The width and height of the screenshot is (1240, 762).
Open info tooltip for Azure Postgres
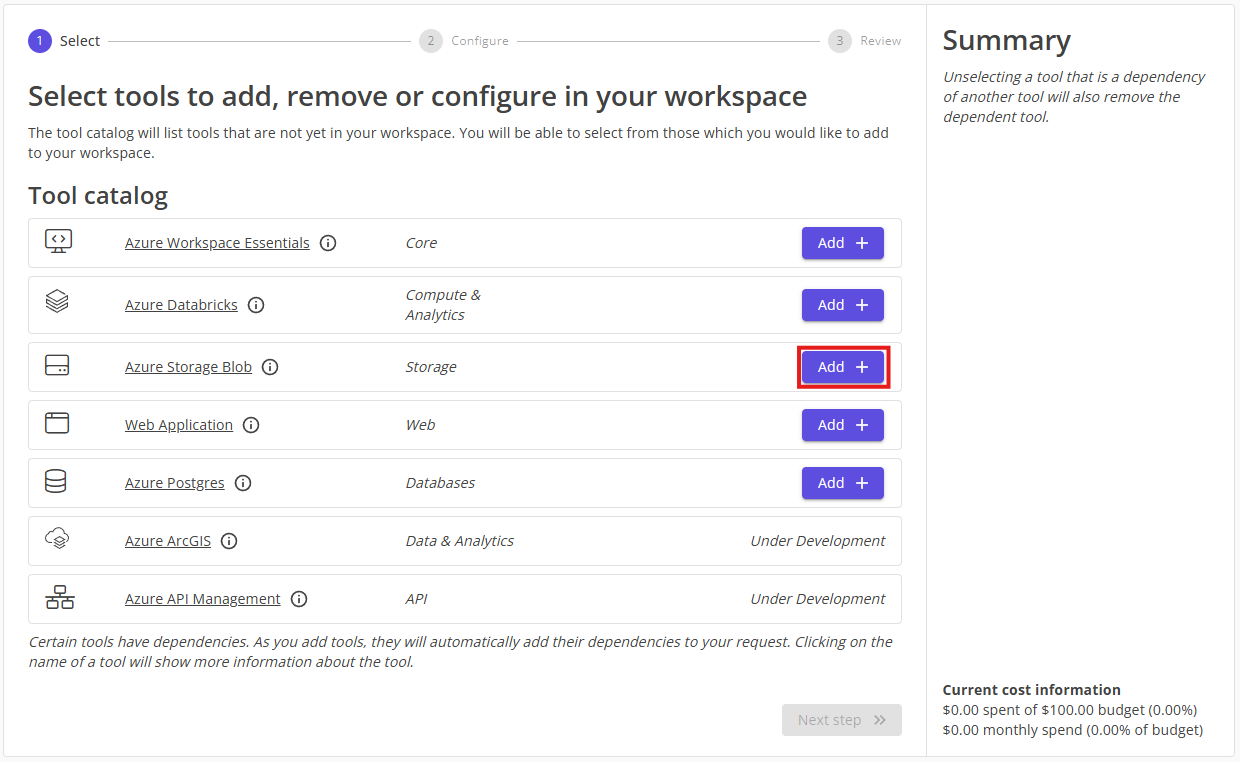(243, 482)
